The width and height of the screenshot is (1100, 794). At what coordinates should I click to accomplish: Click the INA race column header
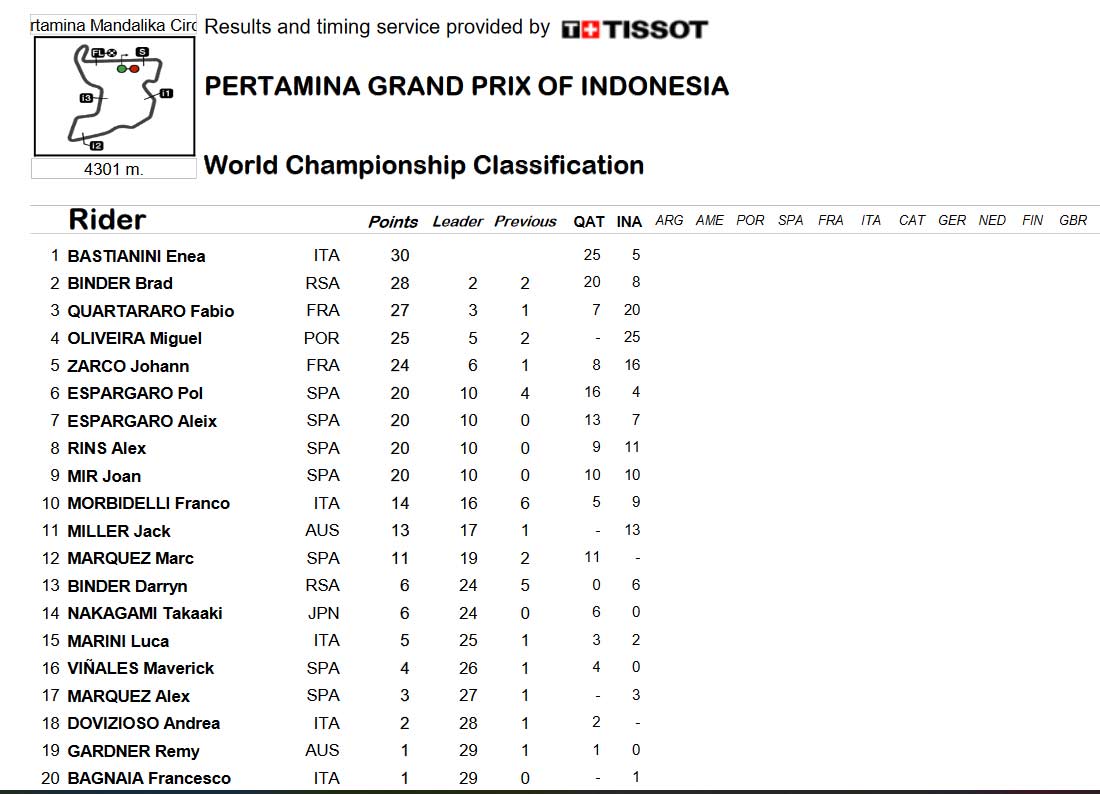point(629,222)
